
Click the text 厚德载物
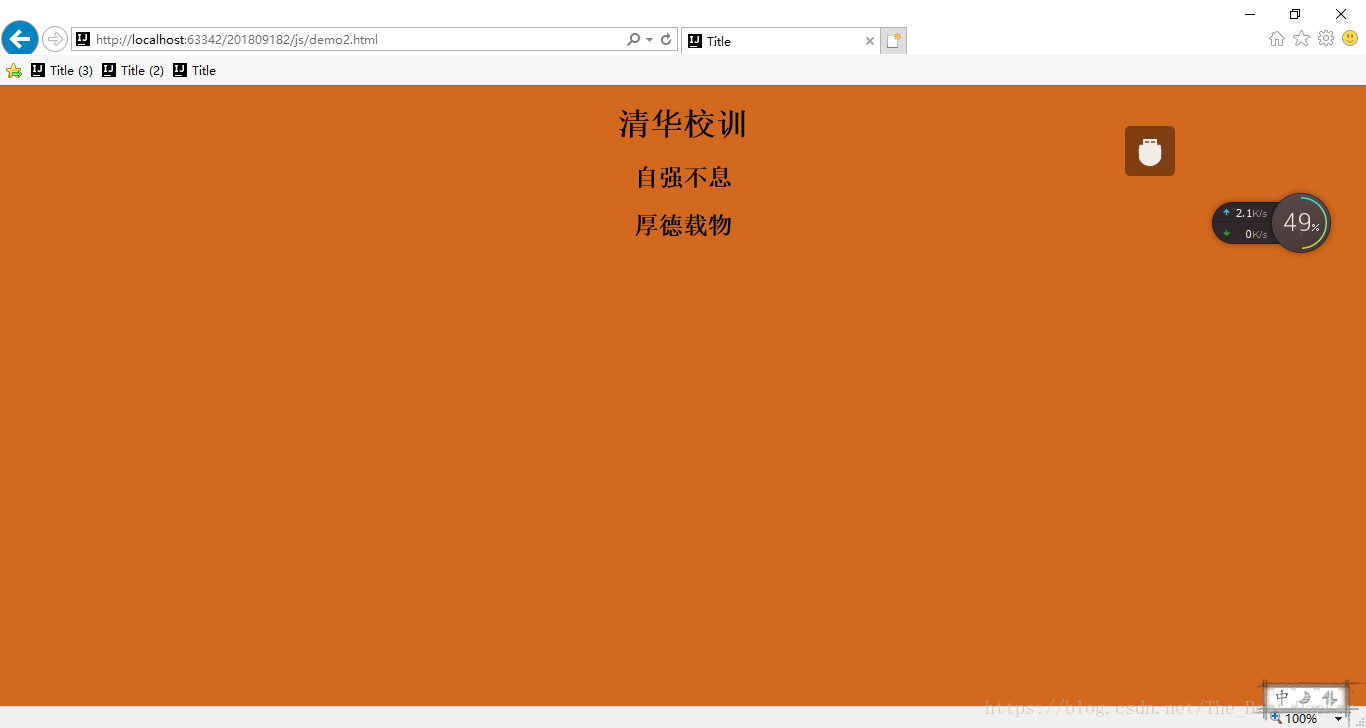(x=684, y=225)
